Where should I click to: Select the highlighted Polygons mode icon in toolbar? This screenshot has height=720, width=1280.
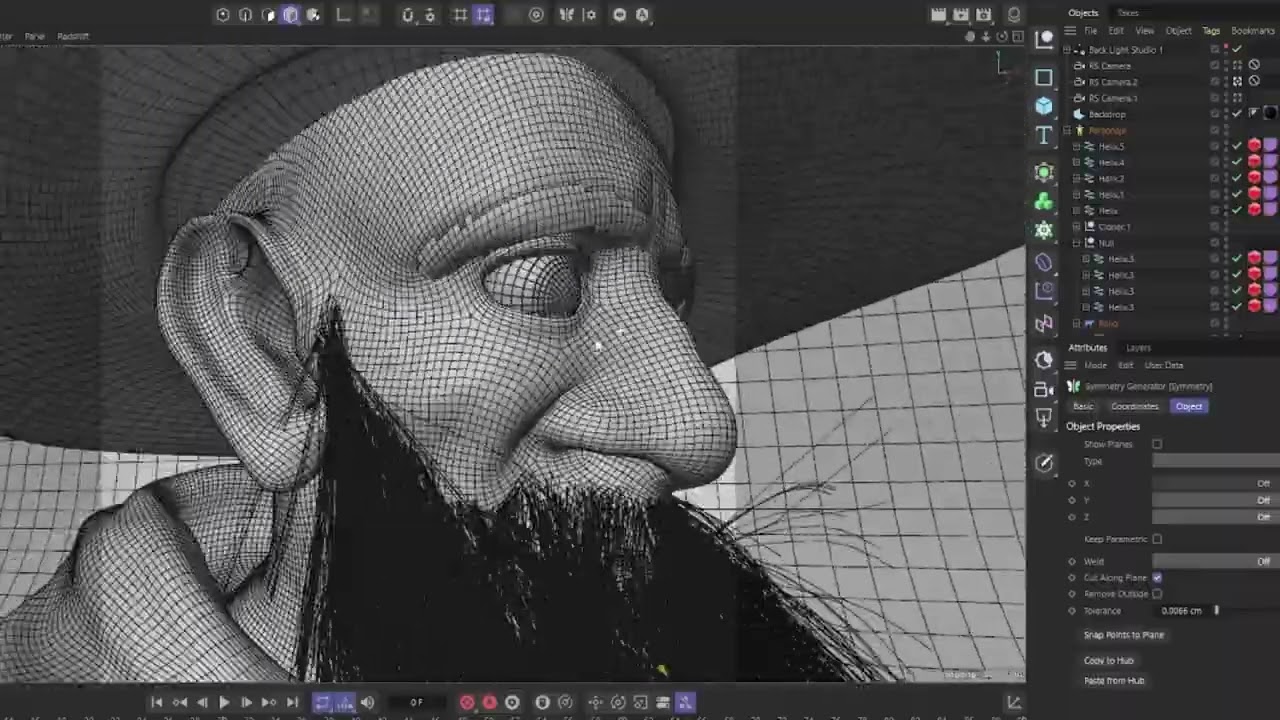(x=291, y=15)
